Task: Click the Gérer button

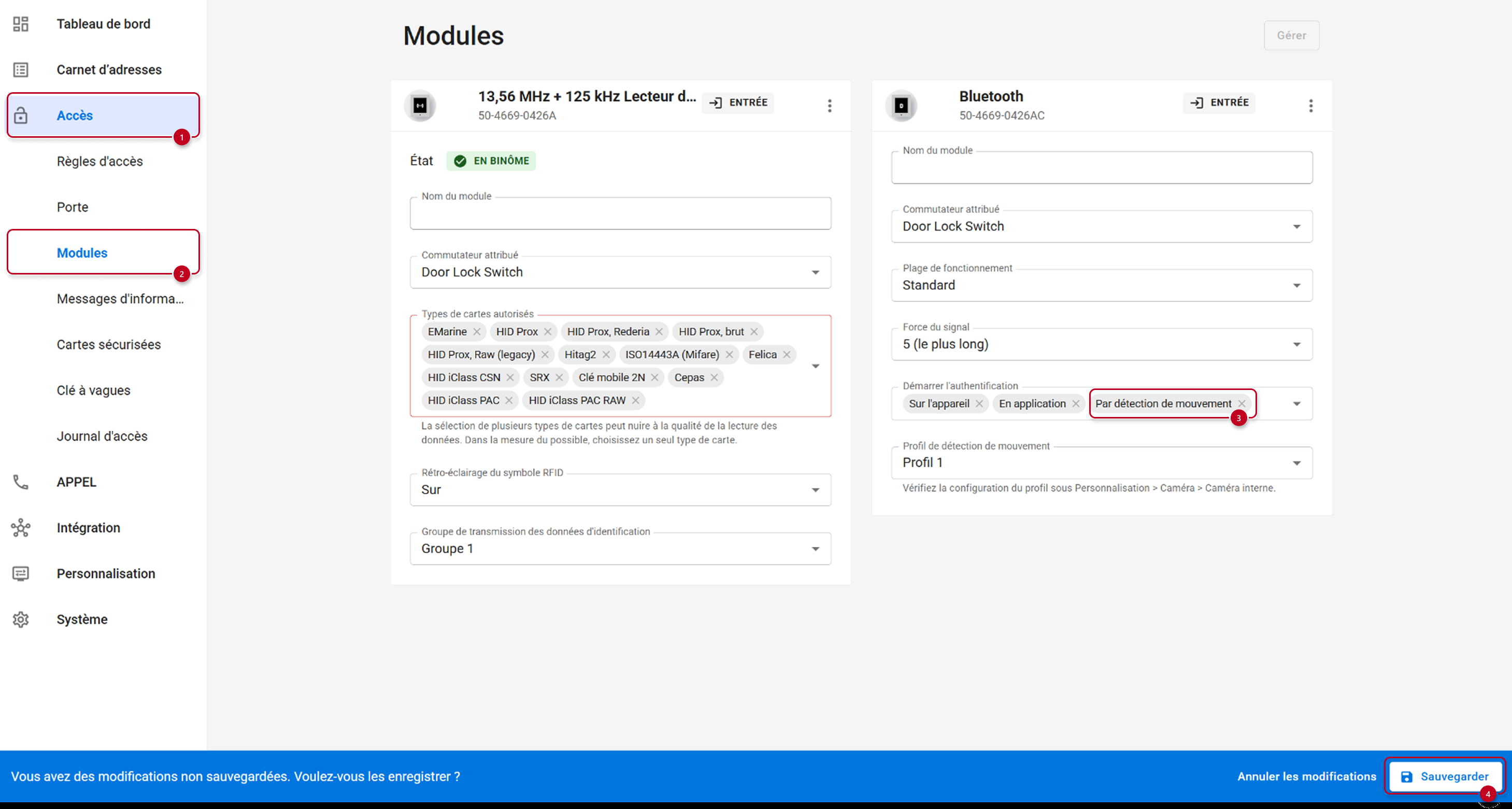Action: [1291, 35]
